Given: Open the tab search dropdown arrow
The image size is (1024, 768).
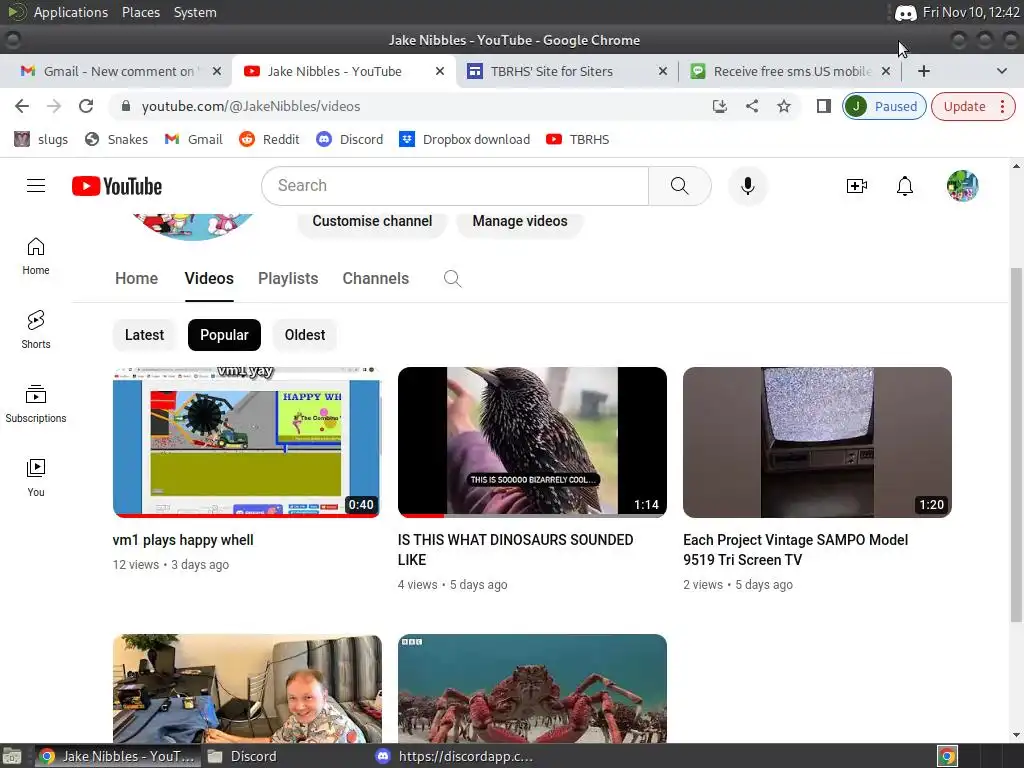Looking at the screenshot, I should click(x=1002, y=71).
